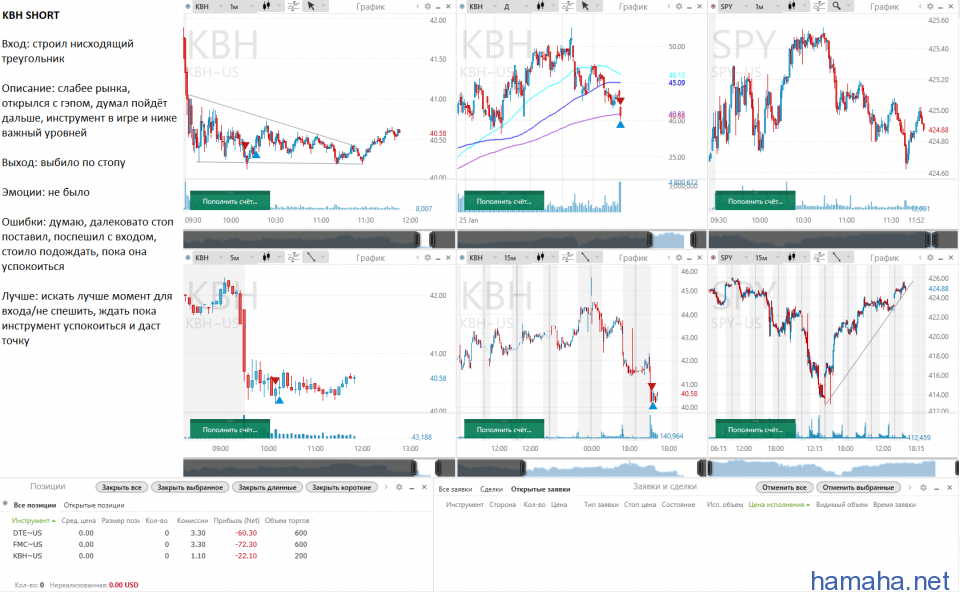Open timeframe dropdown 5м on KBH chart
This screenshot has width=960, height=592.
[241, 258]
